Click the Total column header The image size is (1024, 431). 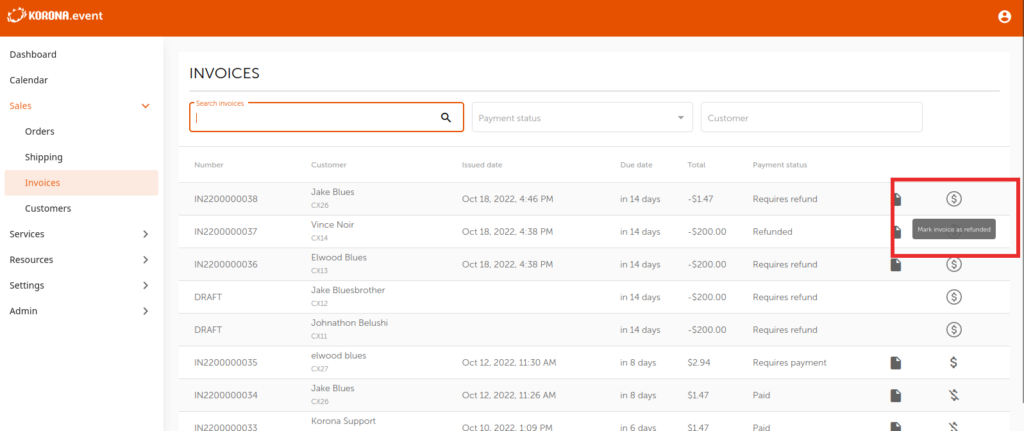click(x=696, y=165)
